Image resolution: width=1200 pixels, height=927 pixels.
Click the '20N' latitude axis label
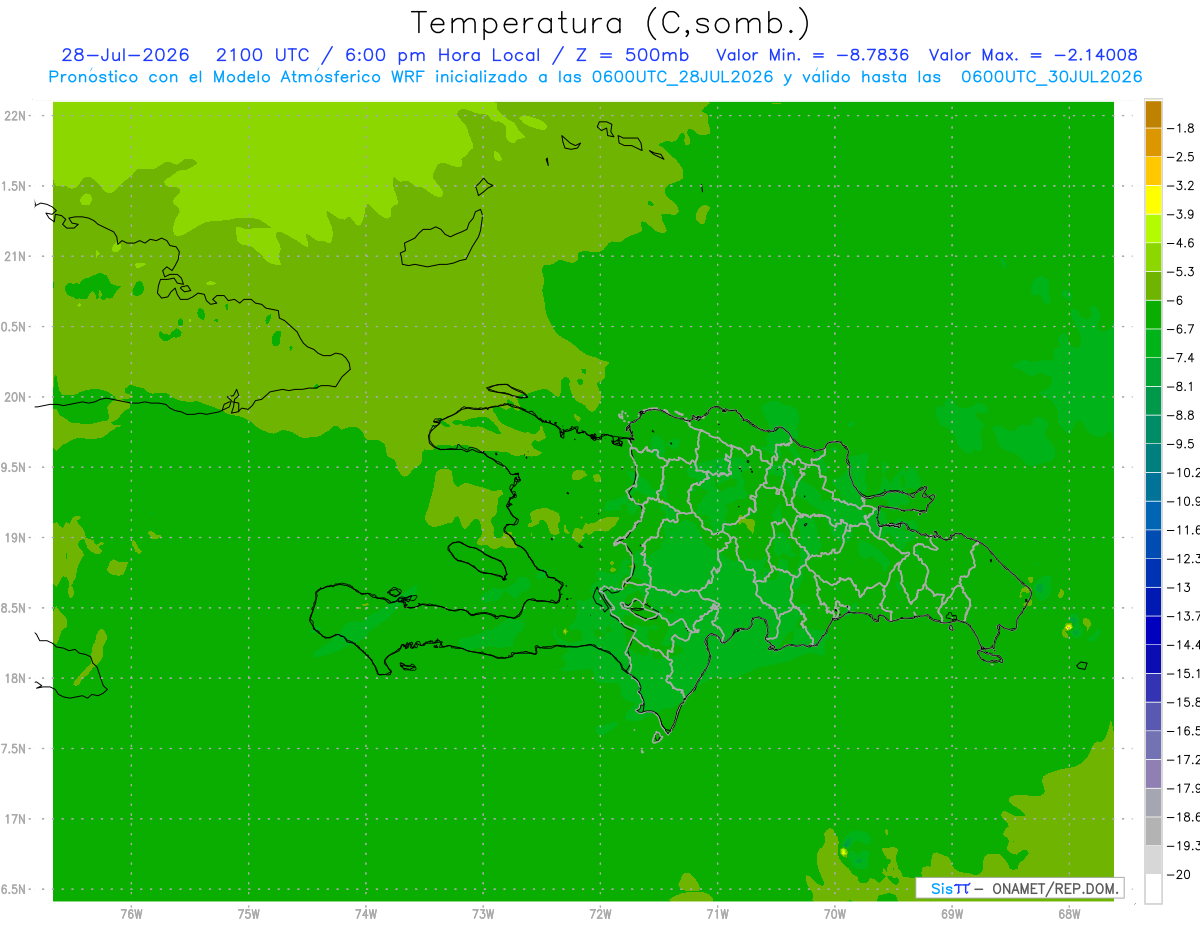(x=15, y=397)
